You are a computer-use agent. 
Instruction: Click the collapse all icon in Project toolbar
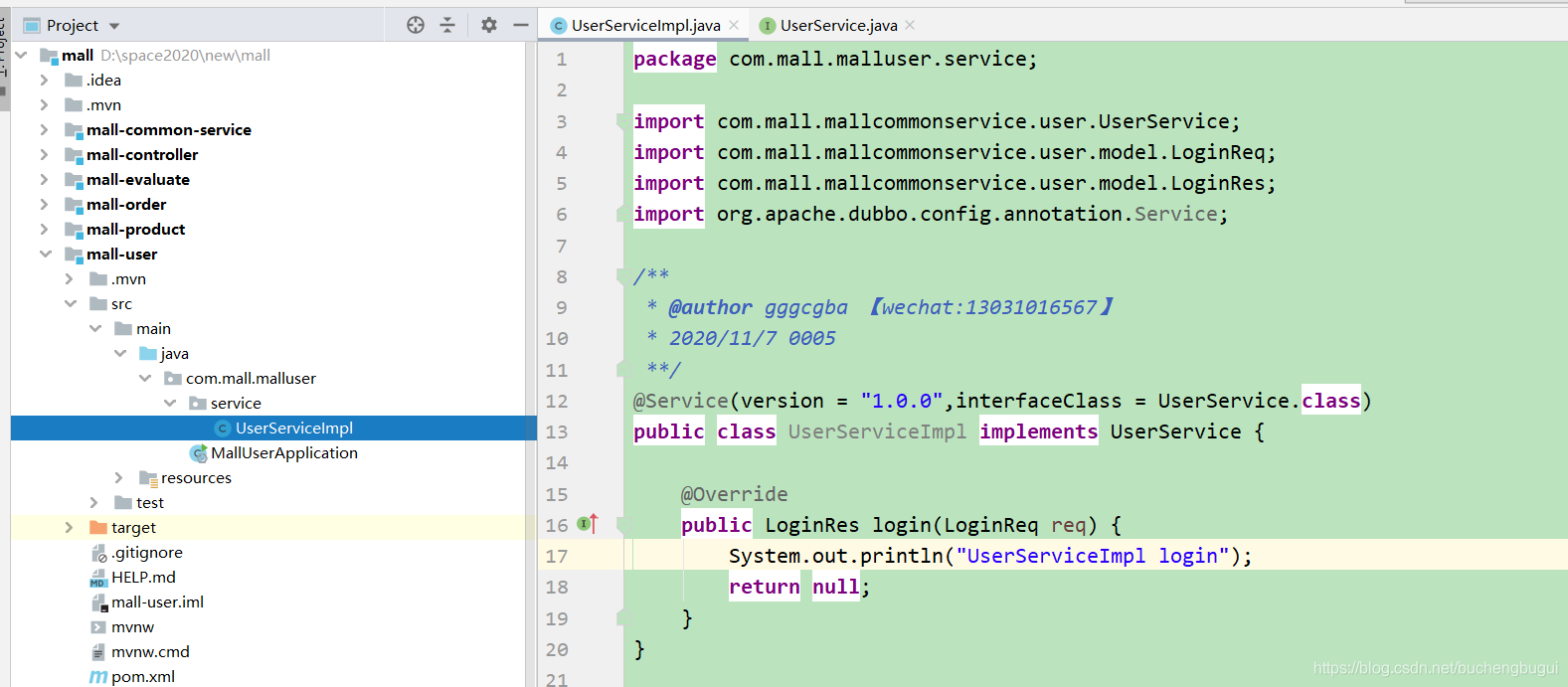[x=447, y=25]
